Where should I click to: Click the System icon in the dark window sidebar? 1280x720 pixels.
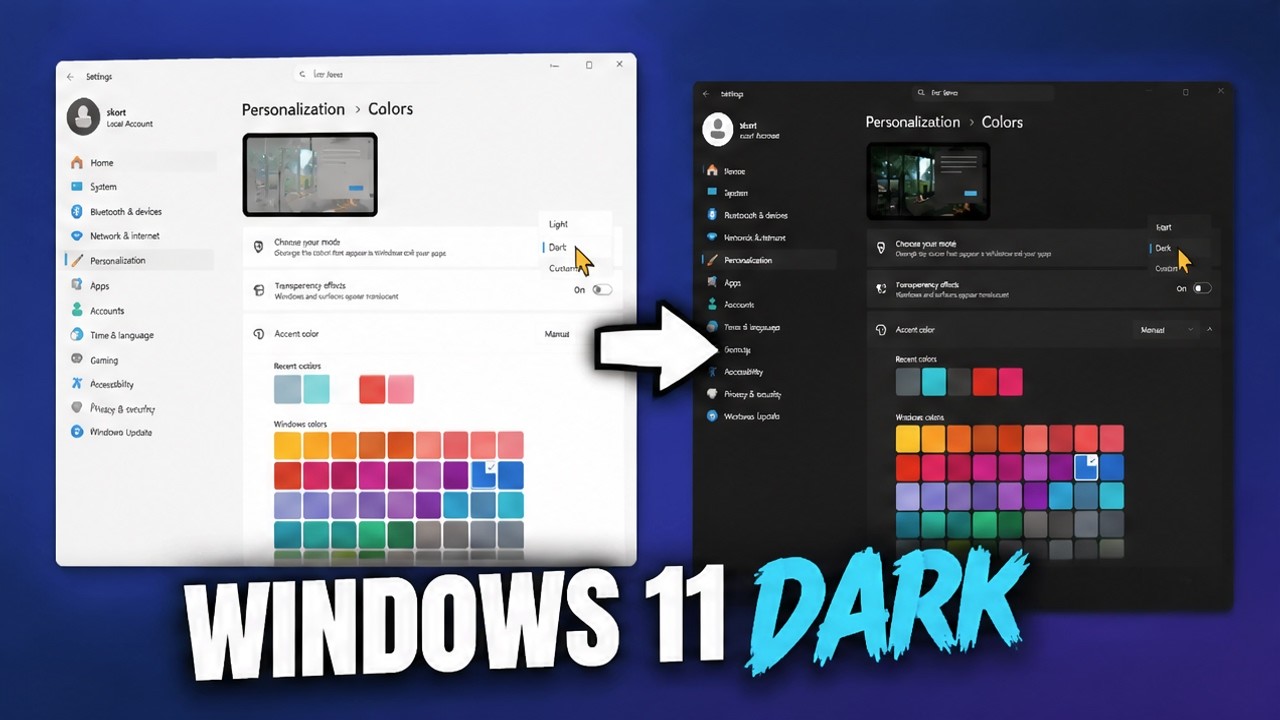point(712,193)
